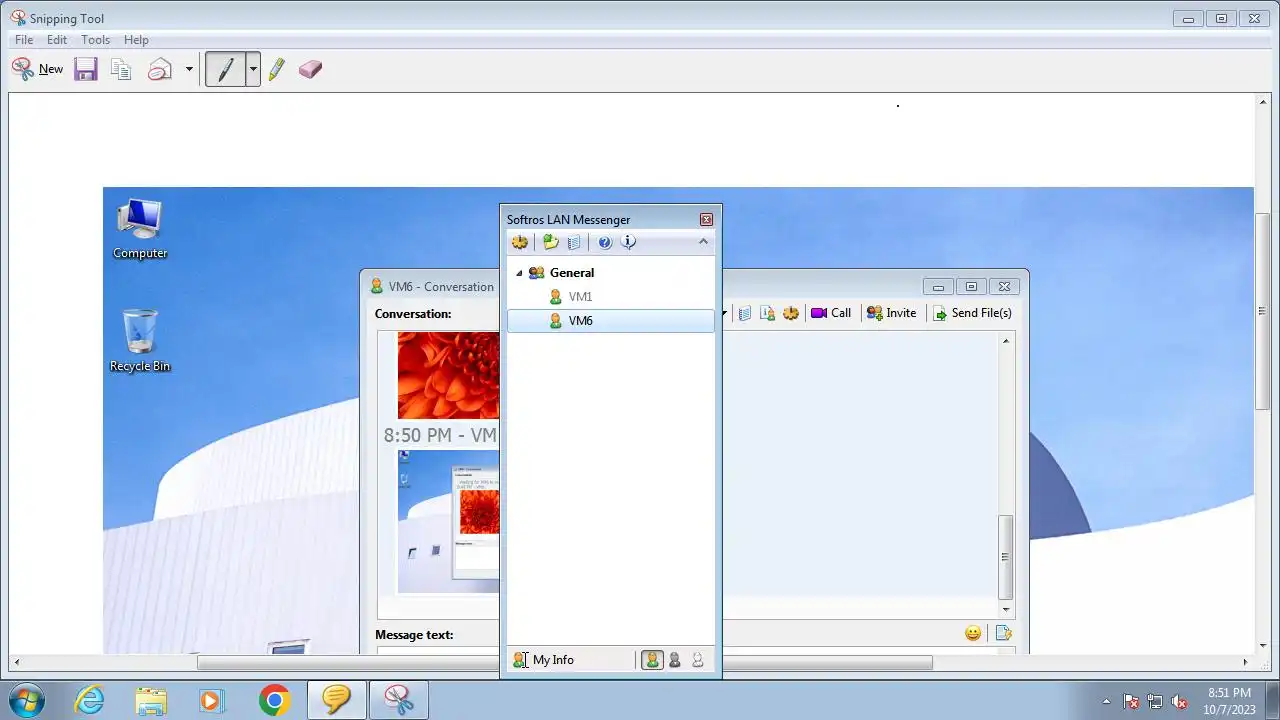
Task: Collapse the Messenger toolbar with the chevron
Action: click(x=703, y=242)
